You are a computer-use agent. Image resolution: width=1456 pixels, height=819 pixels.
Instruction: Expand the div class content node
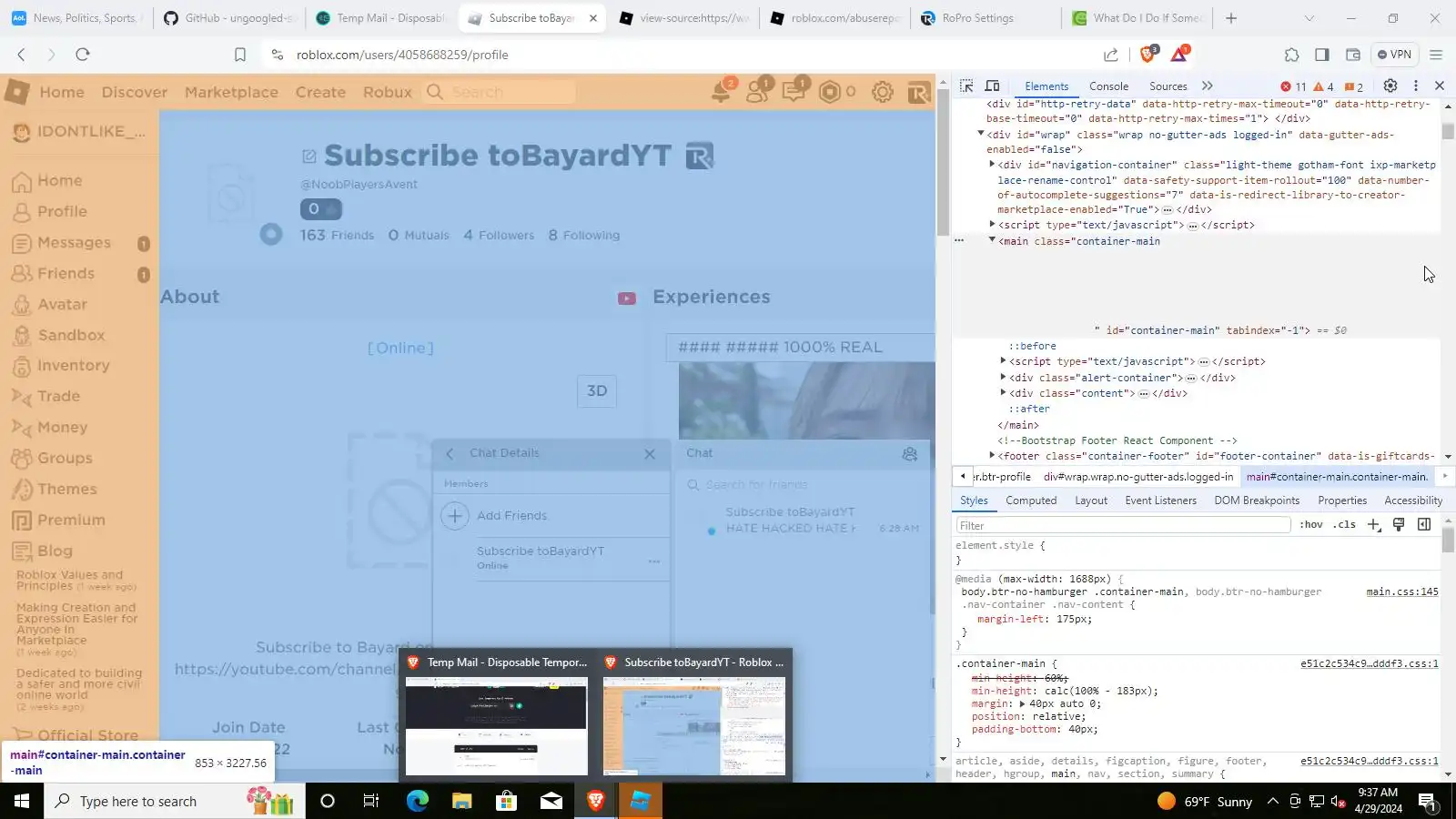[x=1003, y=393]
